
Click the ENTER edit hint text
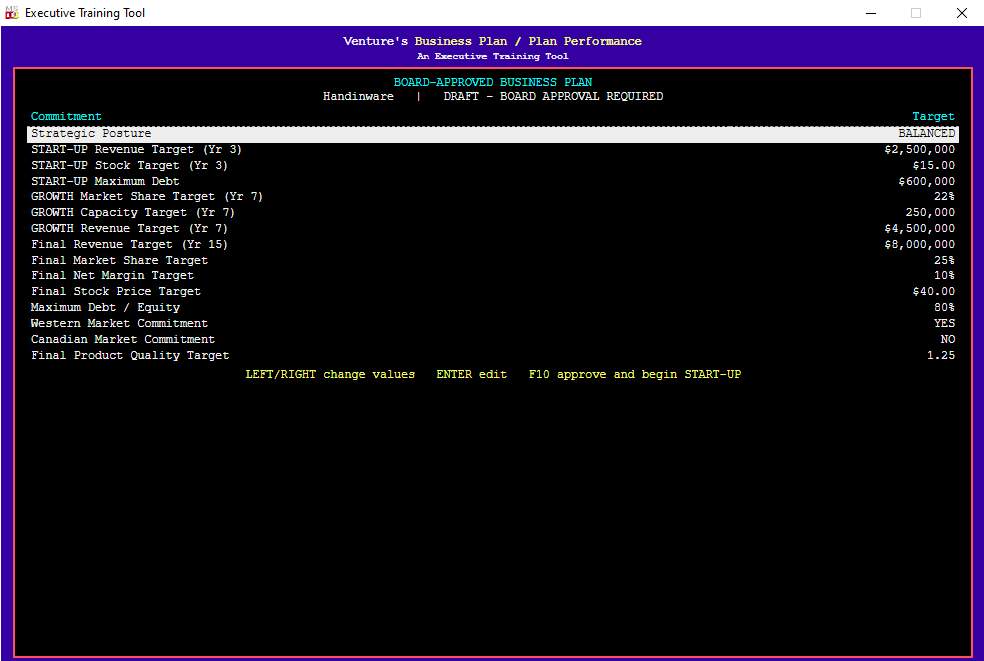(471, 375)
